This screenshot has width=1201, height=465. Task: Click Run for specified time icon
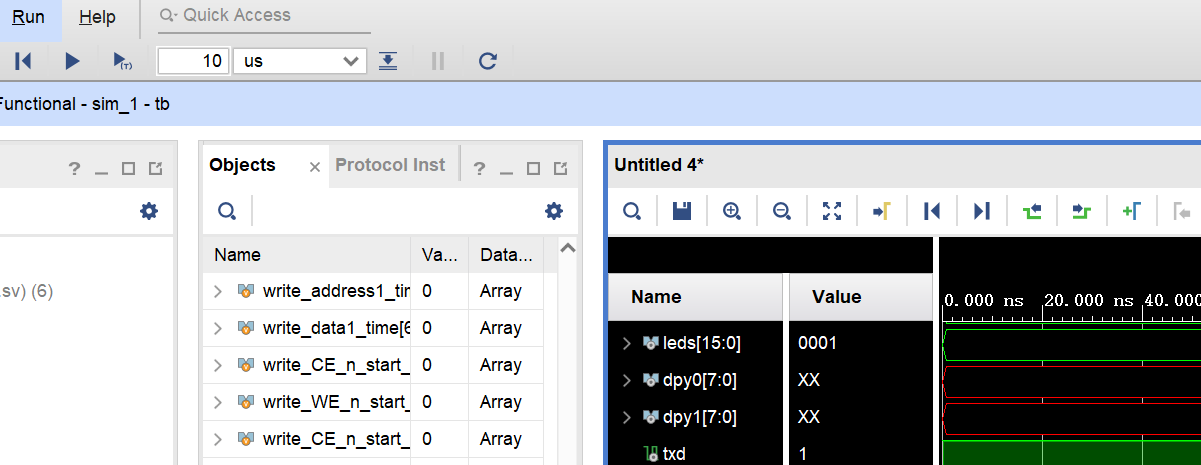(x=122, y=61)
